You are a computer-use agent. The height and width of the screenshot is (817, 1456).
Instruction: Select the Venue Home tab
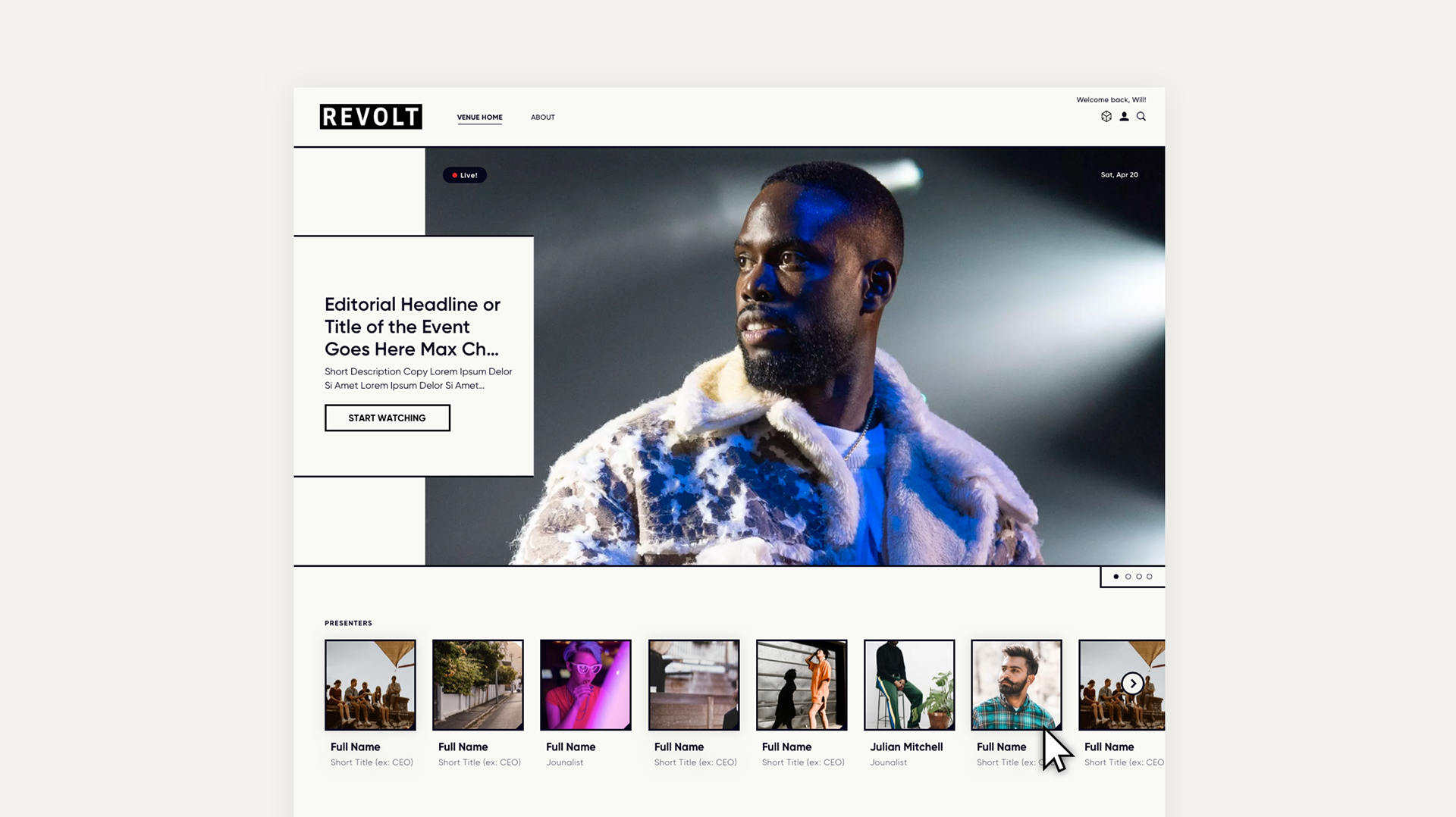pyautogui.click(x=479, y=117)
